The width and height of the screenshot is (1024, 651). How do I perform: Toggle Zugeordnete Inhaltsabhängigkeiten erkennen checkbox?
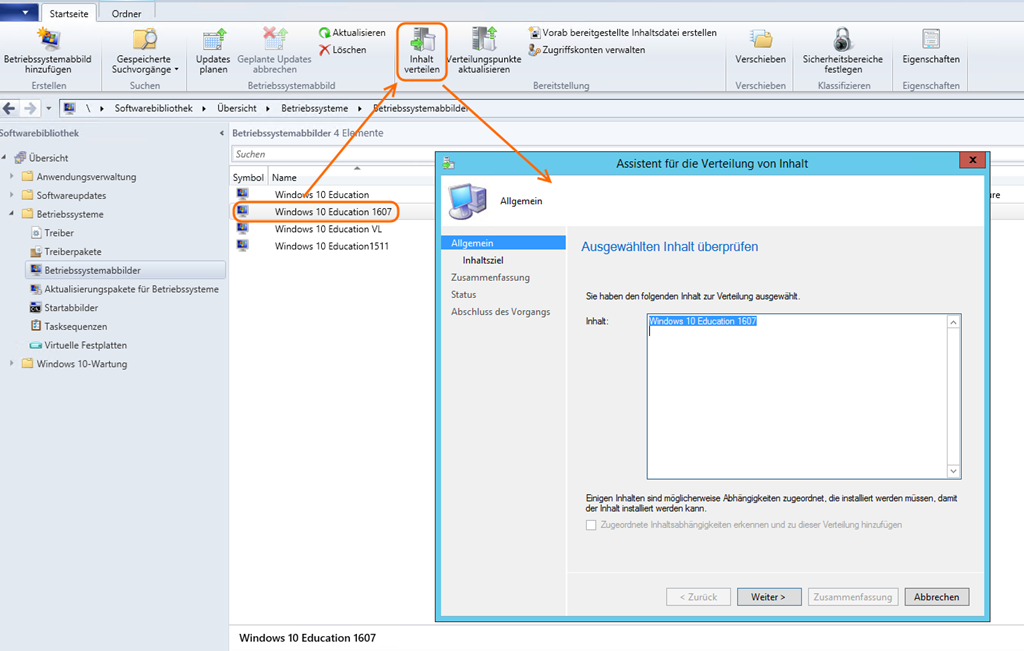pos(591,525)
